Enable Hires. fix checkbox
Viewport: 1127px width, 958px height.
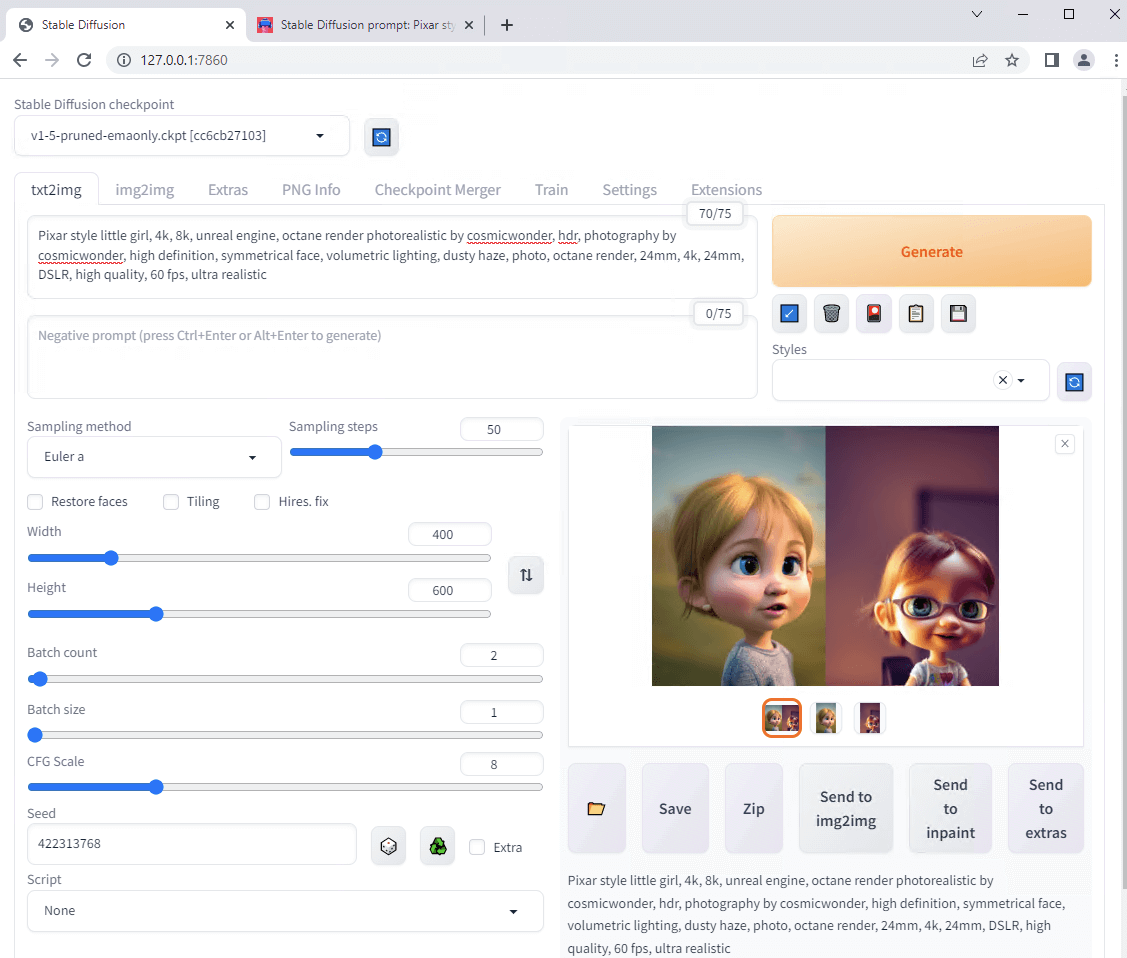point(262,502)
